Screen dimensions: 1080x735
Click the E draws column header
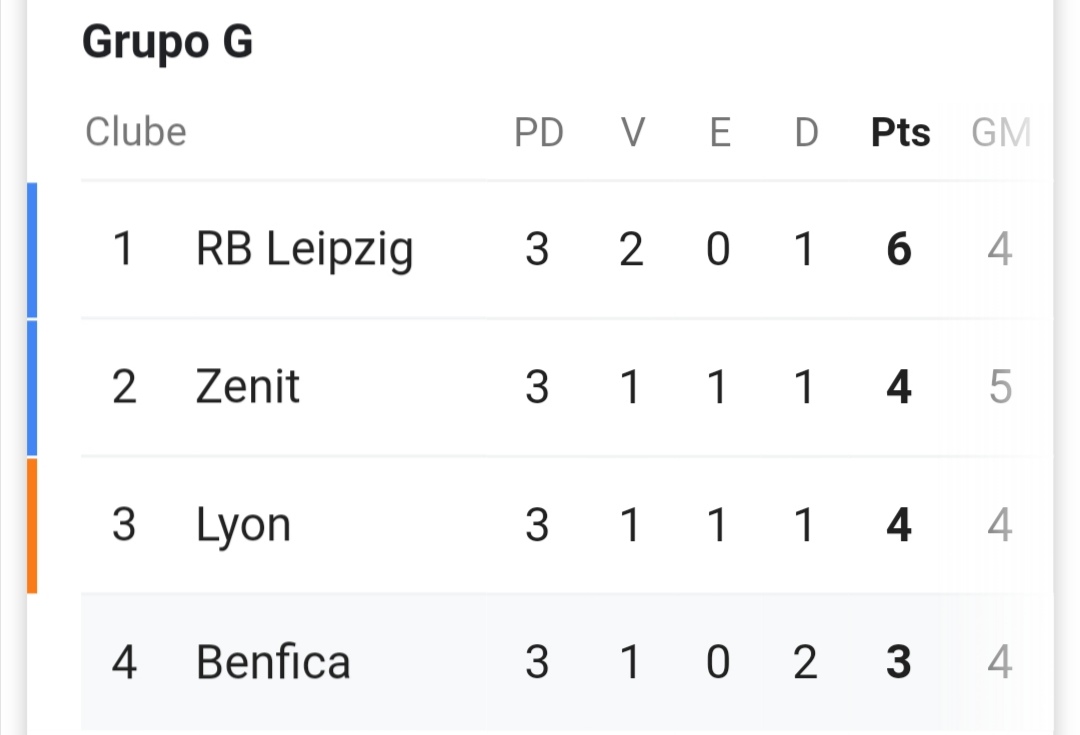(720, 132)
